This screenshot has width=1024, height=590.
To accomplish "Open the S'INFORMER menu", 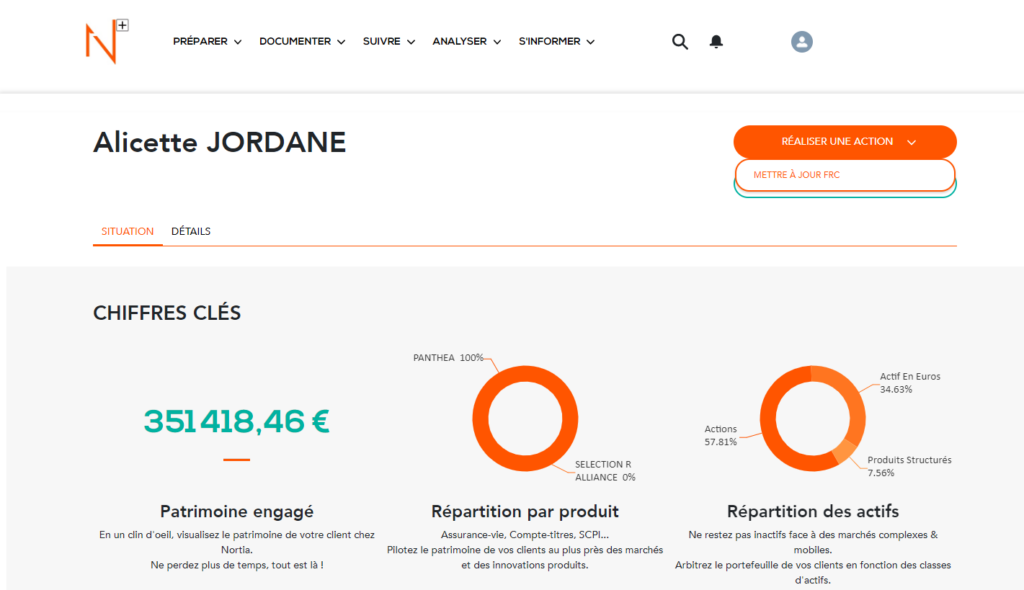I will tap(556, 42).
